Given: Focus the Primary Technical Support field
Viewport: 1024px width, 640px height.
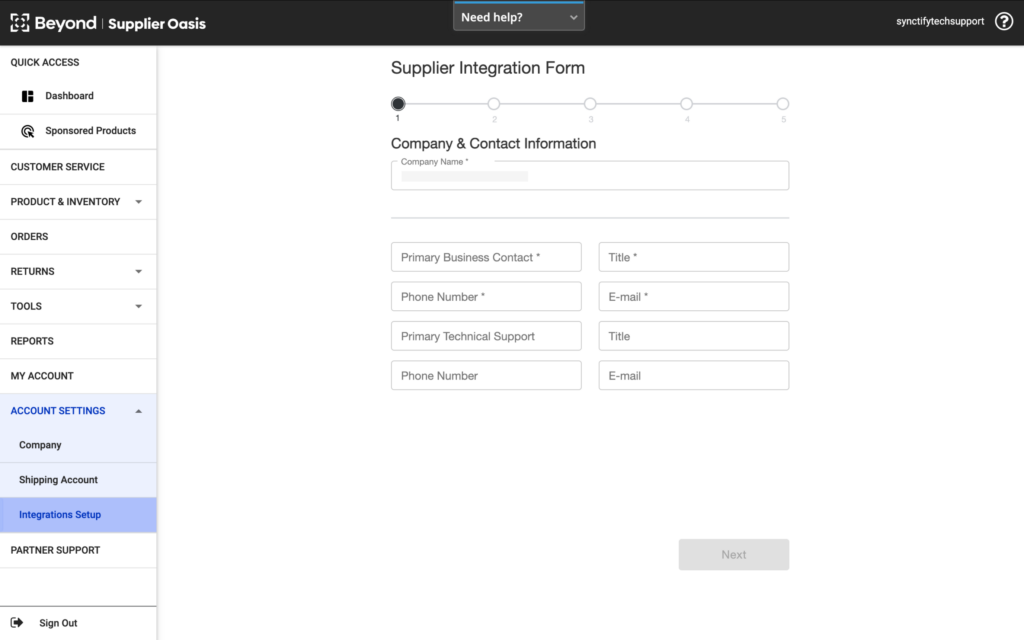Looking at the screenshot, I should tap(486, 336).
